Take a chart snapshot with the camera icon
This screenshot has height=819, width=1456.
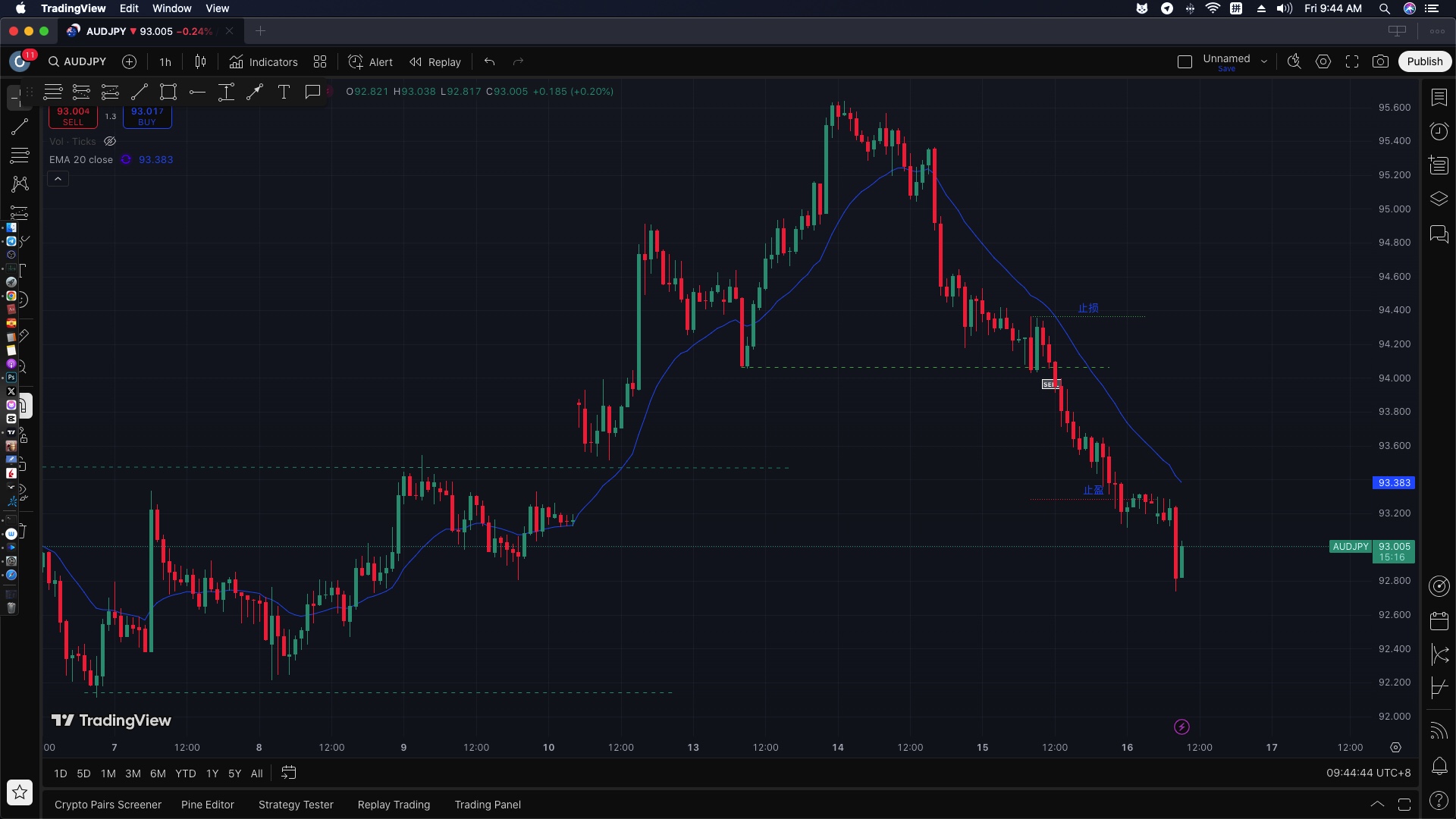click(x=1380, y=62)
